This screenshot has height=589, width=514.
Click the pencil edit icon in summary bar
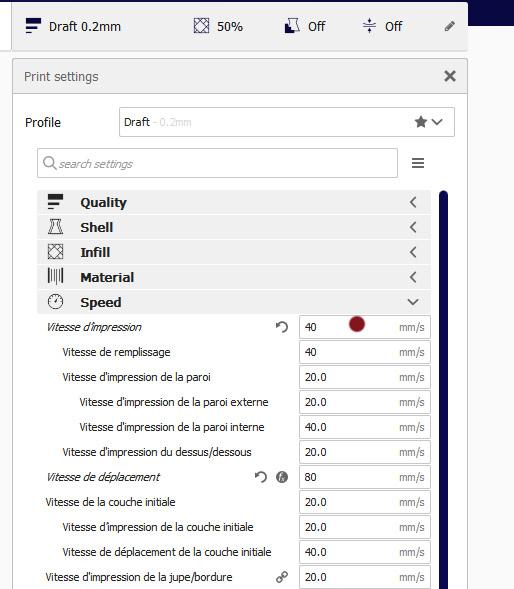click(449, 26)
